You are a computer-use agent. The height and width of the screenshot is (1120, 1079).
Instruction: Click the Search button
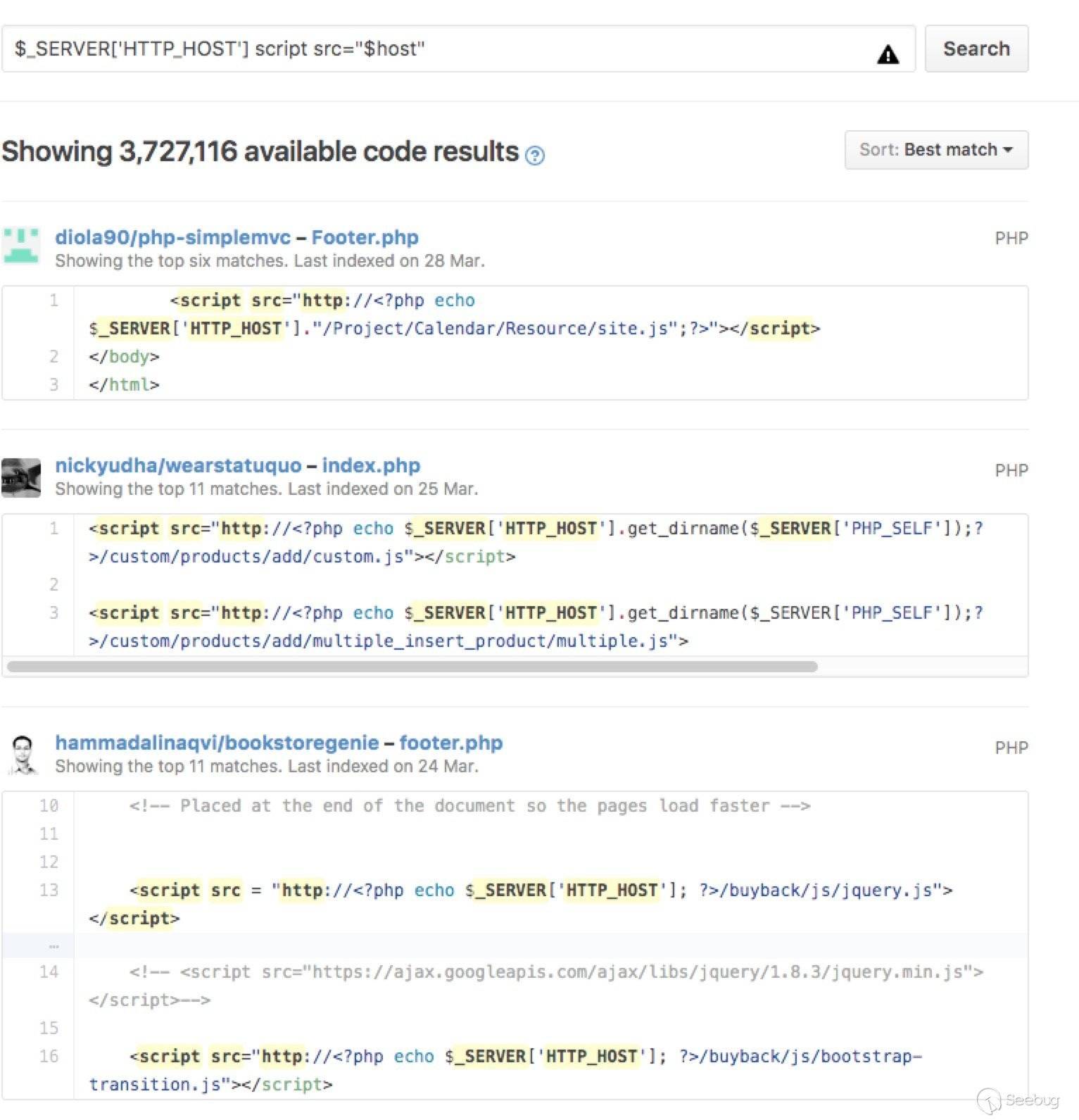976,49
